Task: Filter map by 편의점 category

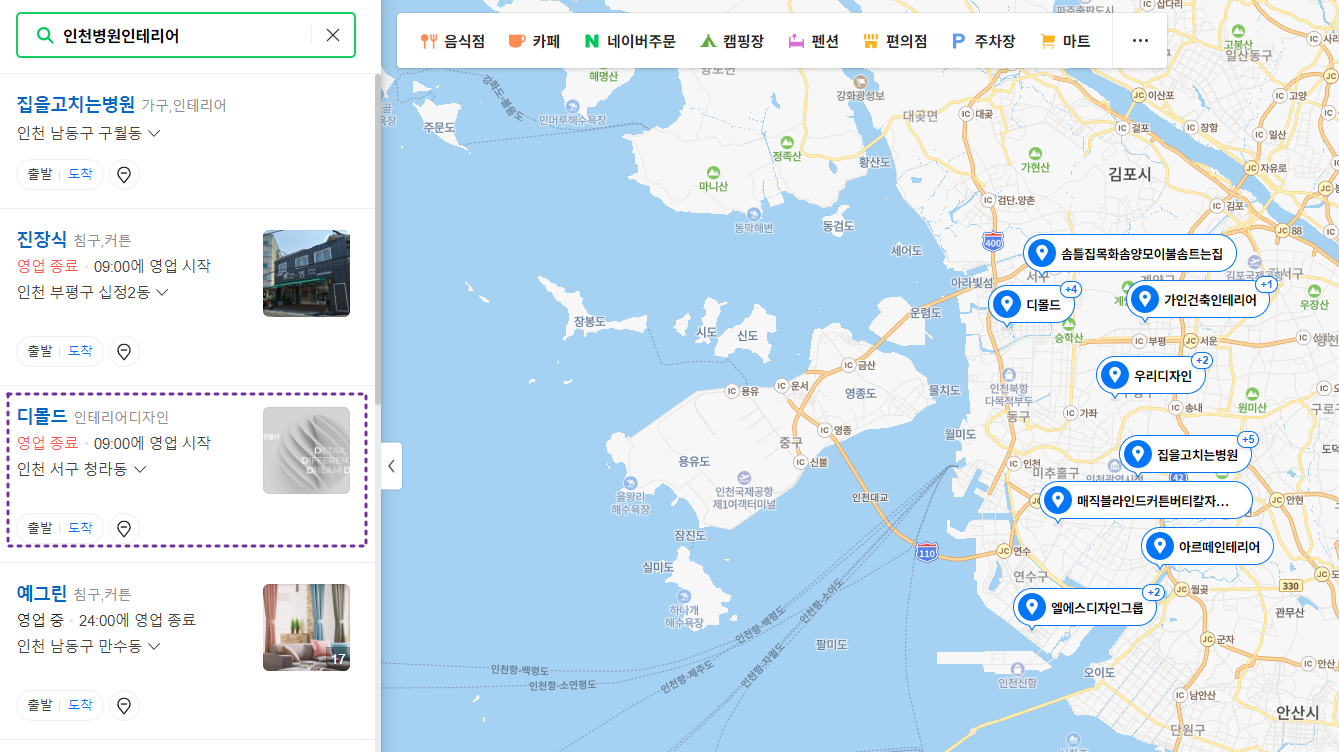Action: point(895,41)
